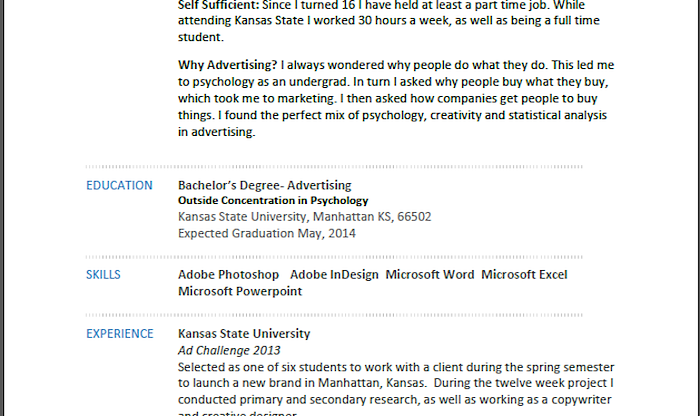
Task: Click the Microsoft Excel skill
Action: pos(524,275)
